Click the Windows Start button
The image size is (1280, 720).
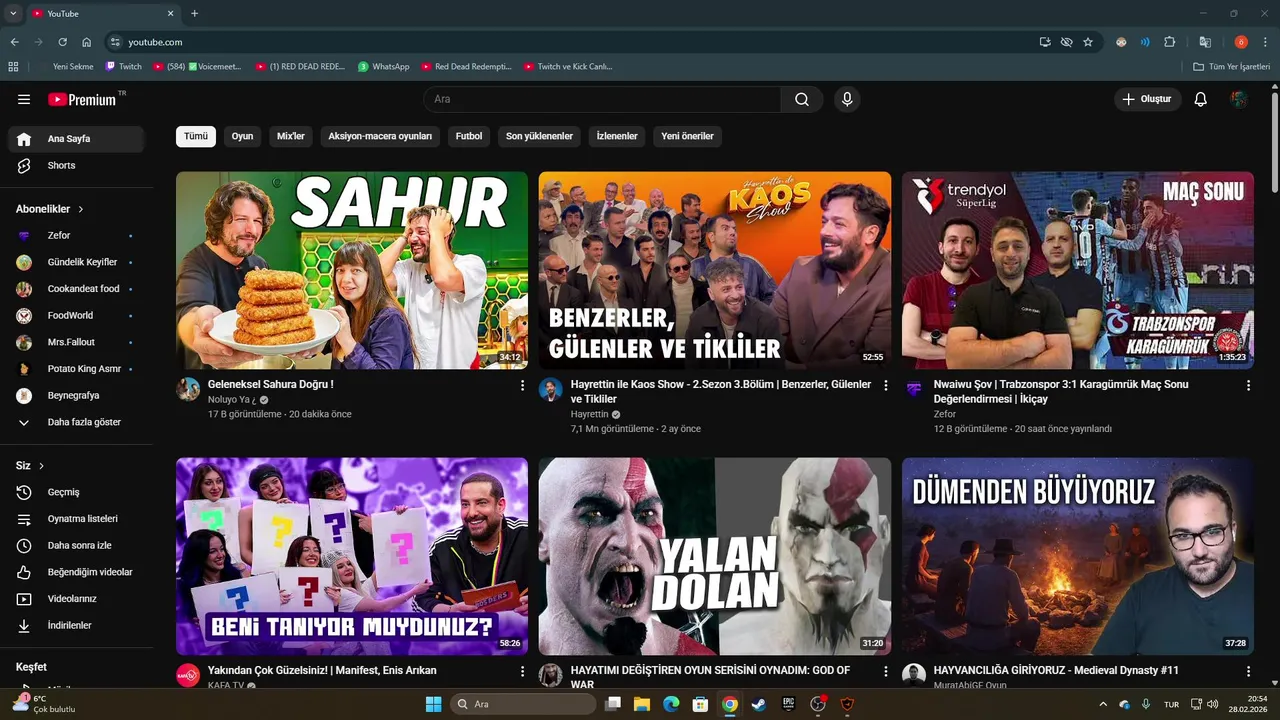433,704
